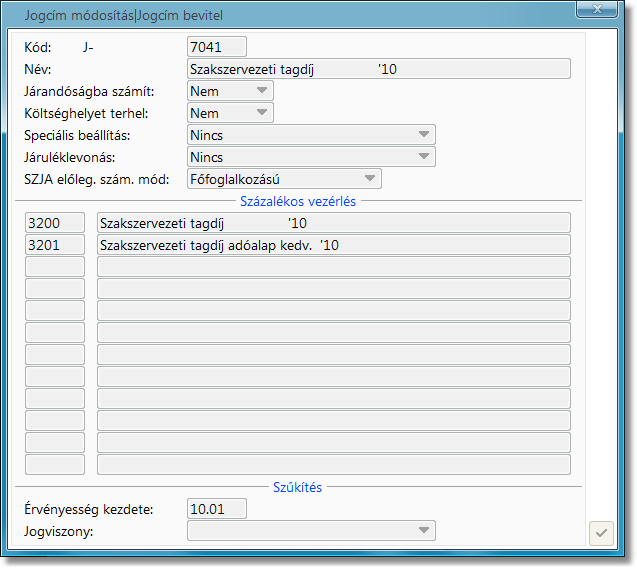
Task: Open the Költséghelyet terhel dropdown
Action: (230, 113)
